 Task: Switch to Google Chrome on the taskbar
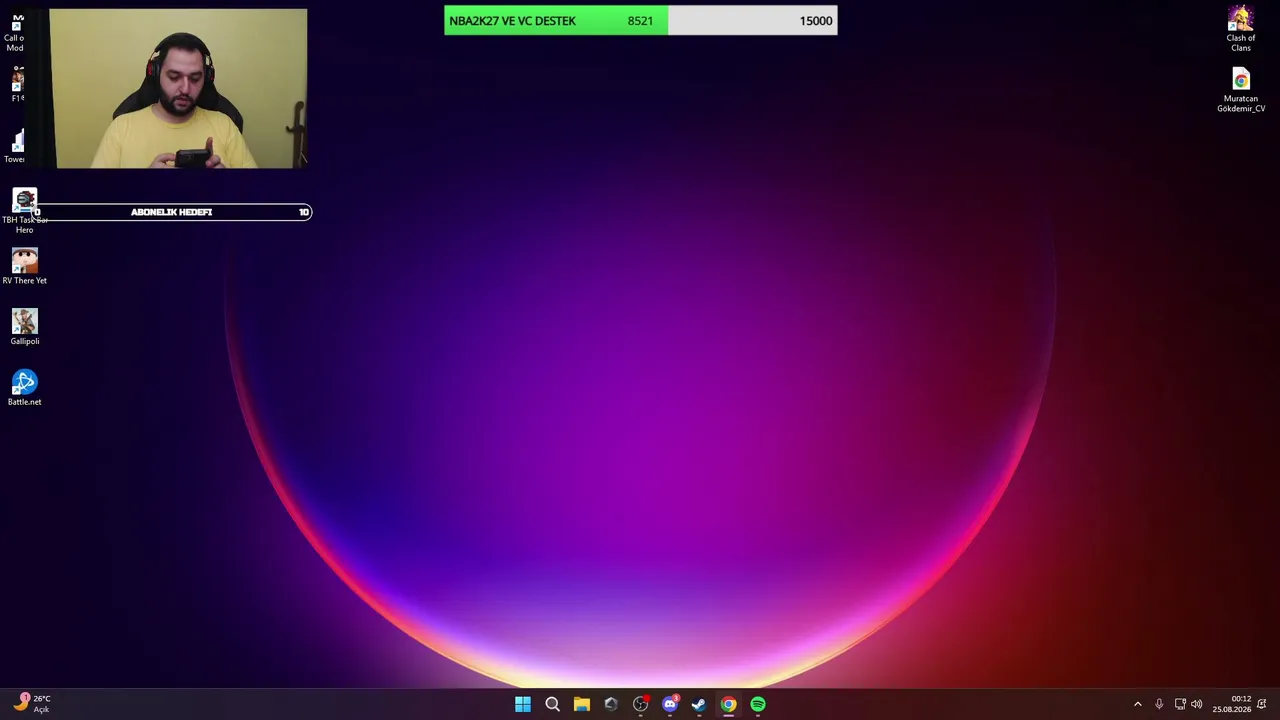coord(729,704)
